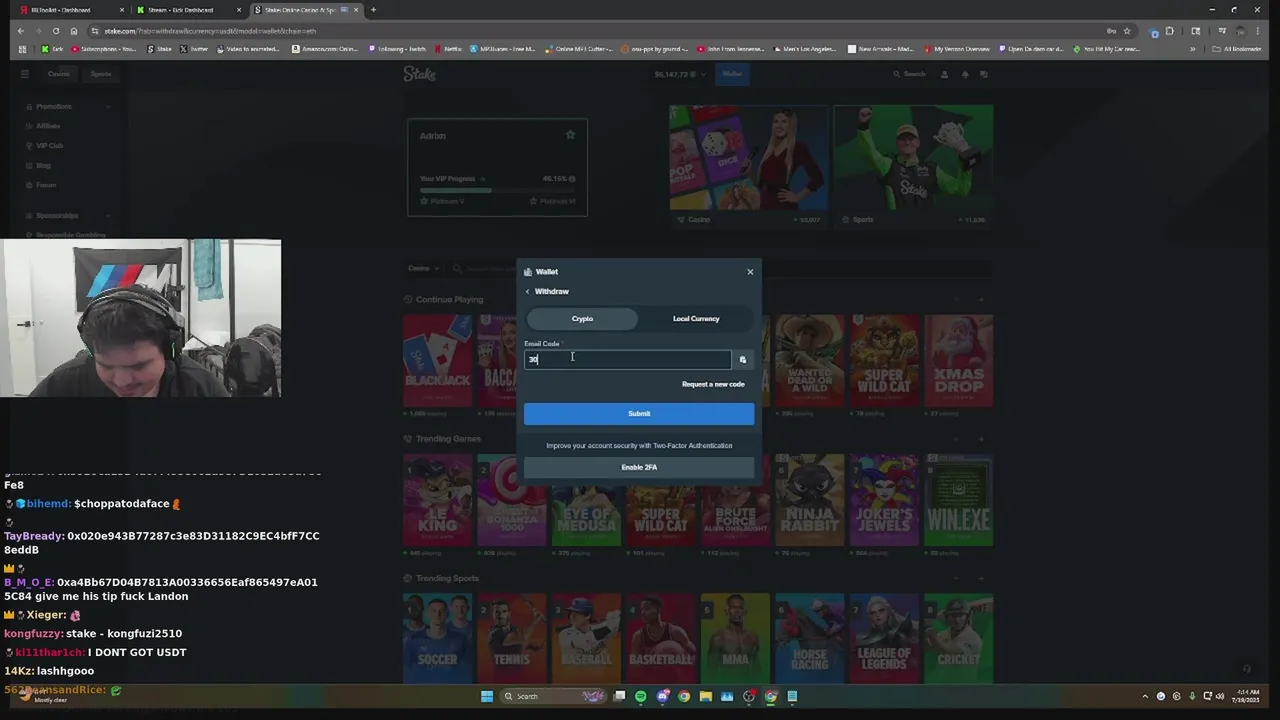Viewport: 1280px width, 720px height.
Task: Open the Casino search filter dropdown
Action: (x=423, y=268)
